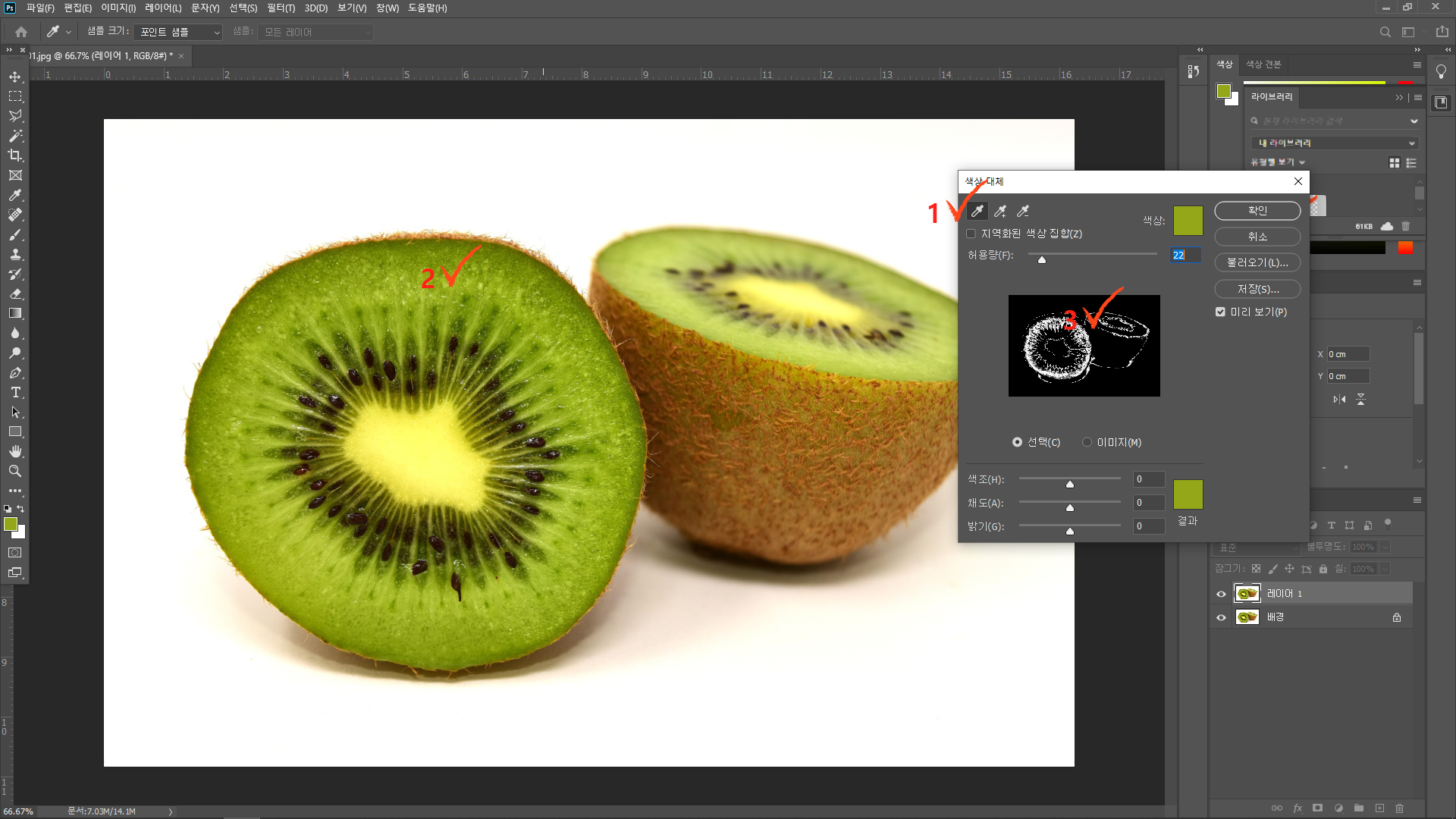Image resolution: width=1456 pixels, height=819 pixels.
Task: Hide 레이어 1 layer visibility
Action: click(x=1221, y=594)
